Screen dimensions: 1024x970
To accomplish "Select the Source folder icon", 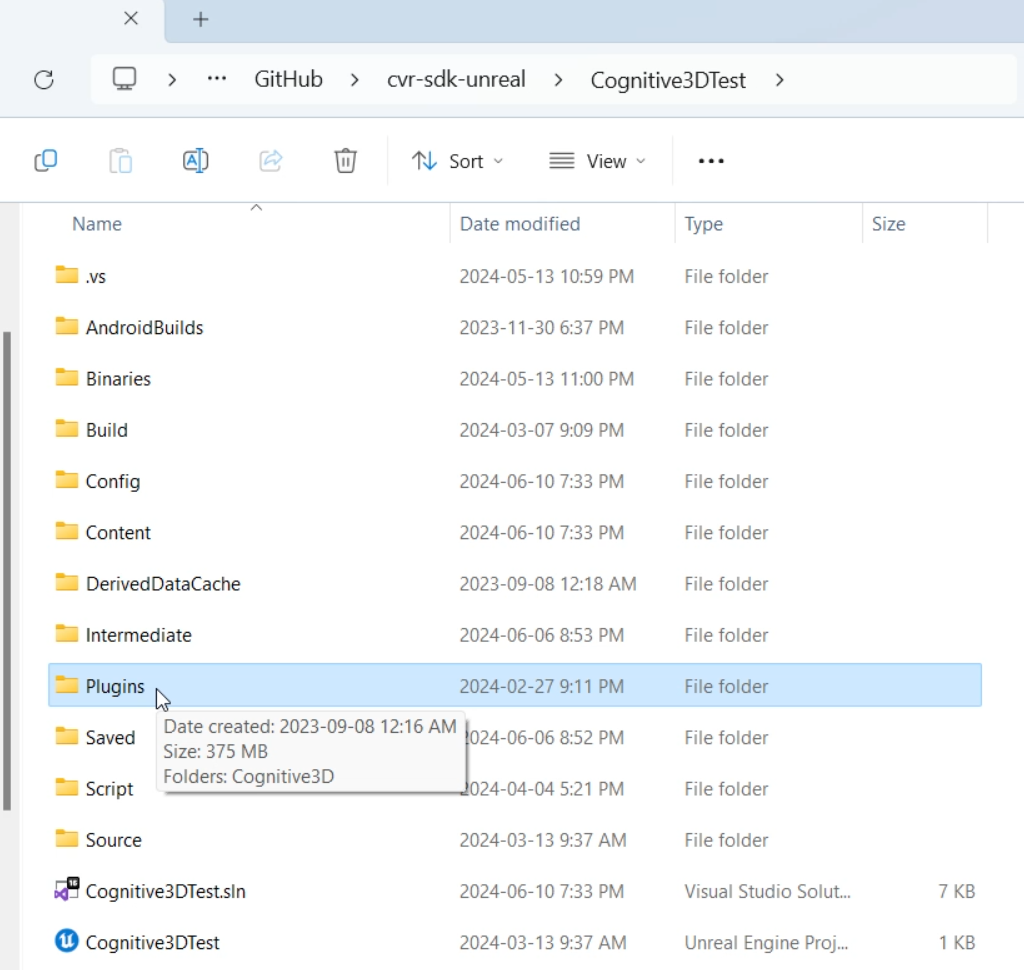I will (x=67, y=838).
